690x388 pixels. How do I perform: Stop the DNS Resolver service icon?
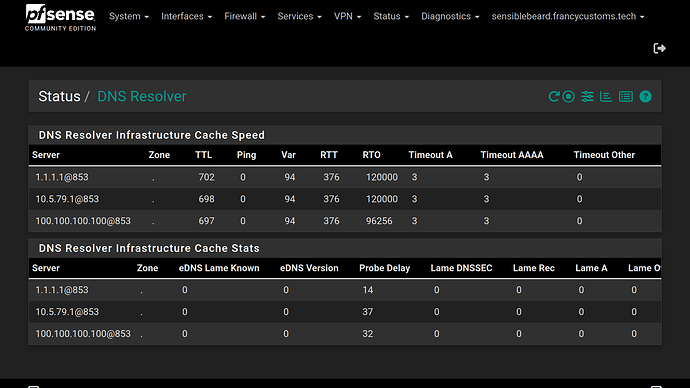coord(569,96)
